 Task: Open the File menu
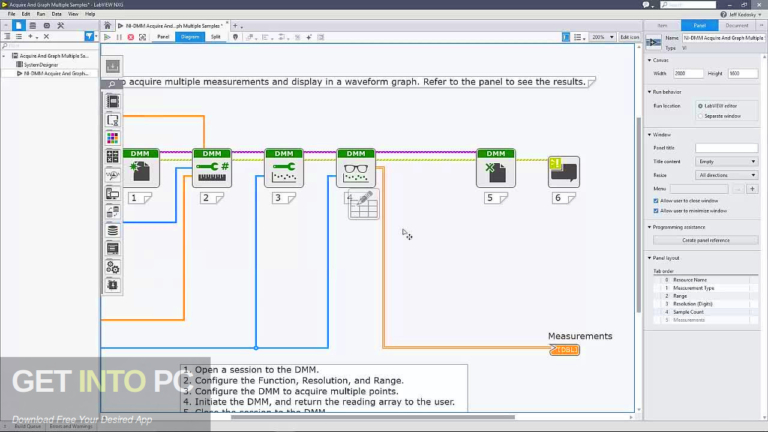(11, 14)
